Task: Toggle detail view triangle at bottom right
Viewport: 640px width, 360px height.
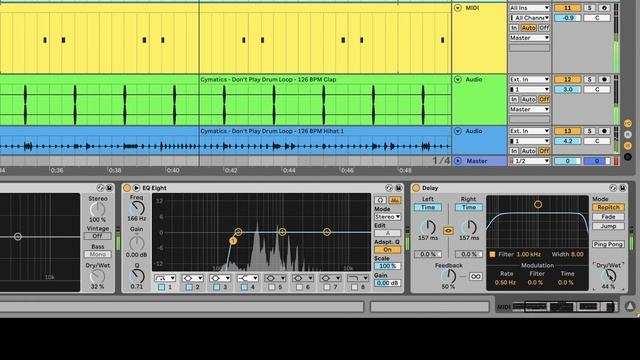Action: [x=630, y=306]
